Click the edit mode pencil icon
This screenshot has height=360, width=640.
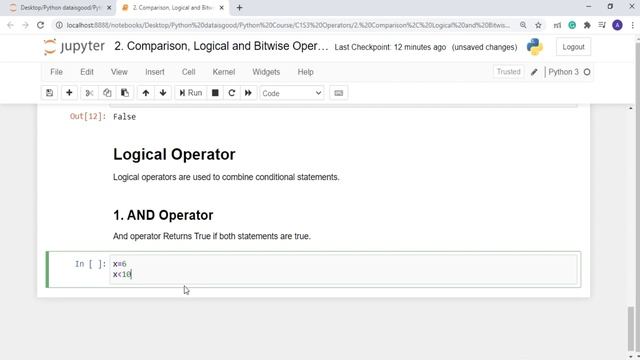tap(534, 72)
